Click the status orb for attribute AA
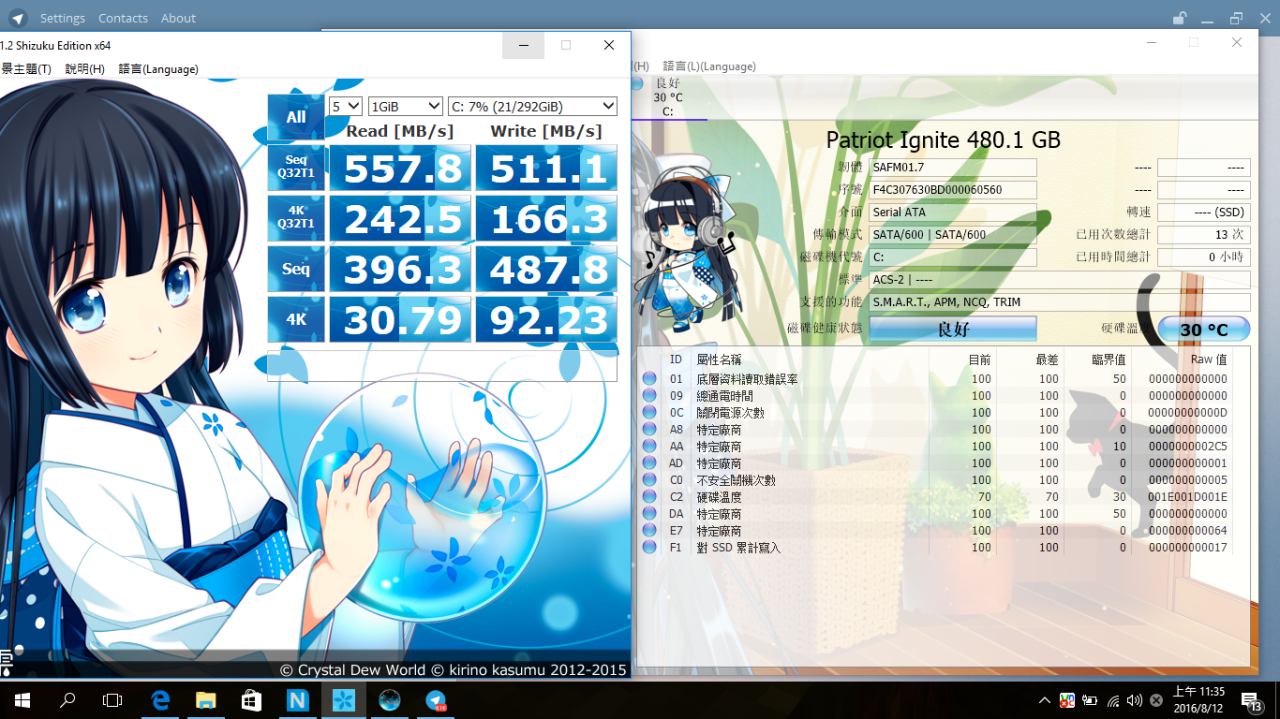This screenshot has width=1280, height=719. 649,446
